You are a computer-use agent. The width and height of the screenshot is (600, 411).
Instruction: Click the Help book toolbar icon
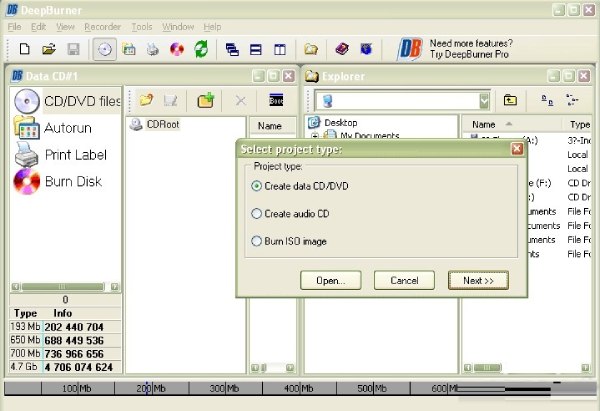[x=342, y=49]
